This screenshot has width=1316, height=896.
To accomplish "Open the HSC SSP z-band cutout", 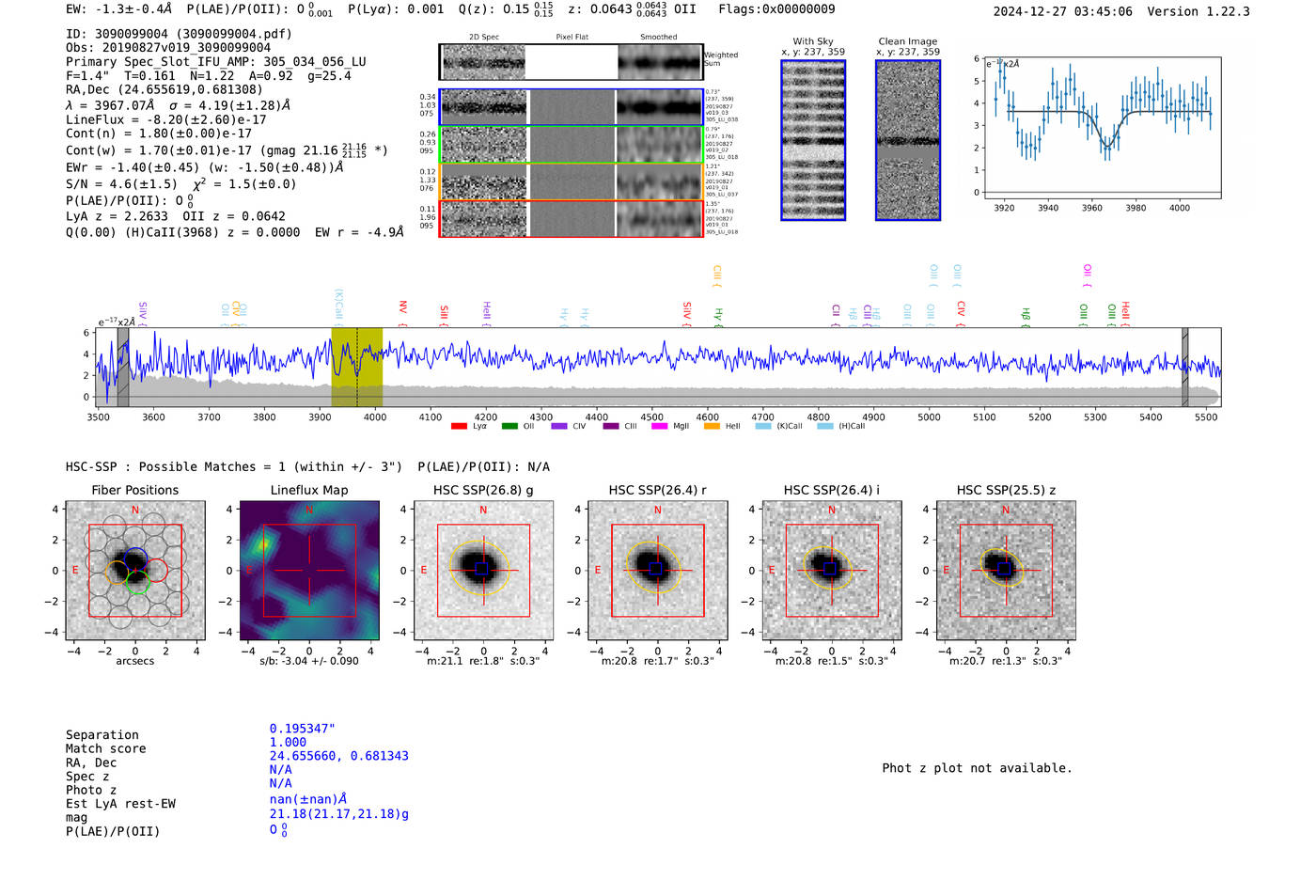I will tap(1006, 570).
